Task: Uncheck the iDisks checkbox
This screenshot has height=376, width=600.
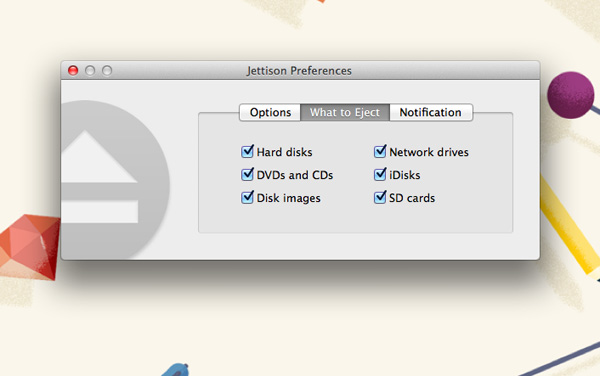Action: (x=380, y=175)
